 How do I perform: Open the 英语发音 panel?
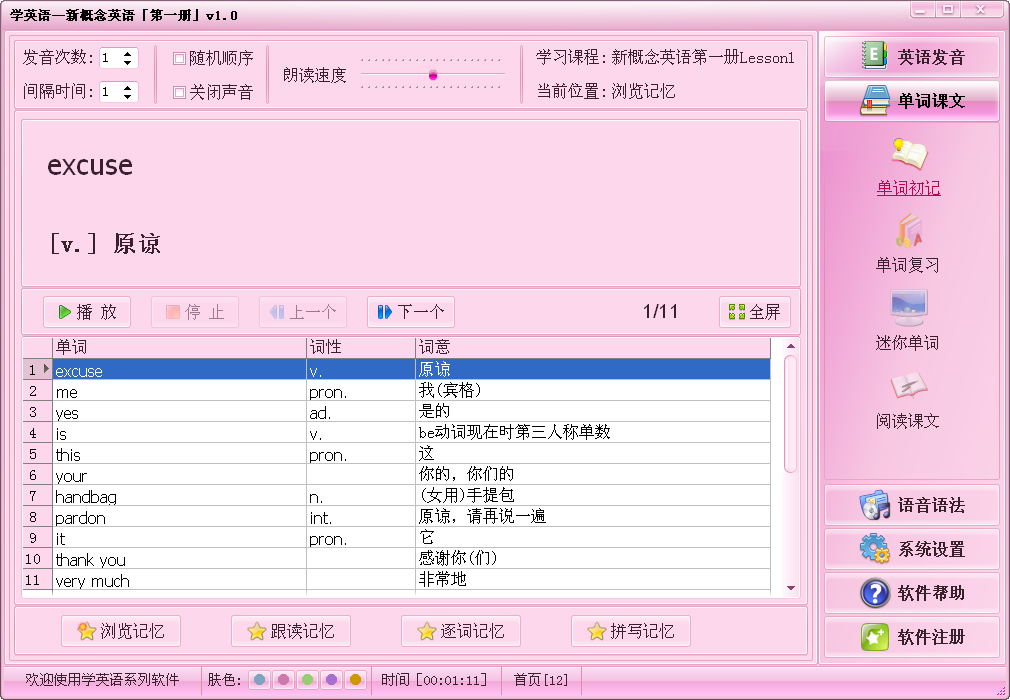tap(911, 57)
